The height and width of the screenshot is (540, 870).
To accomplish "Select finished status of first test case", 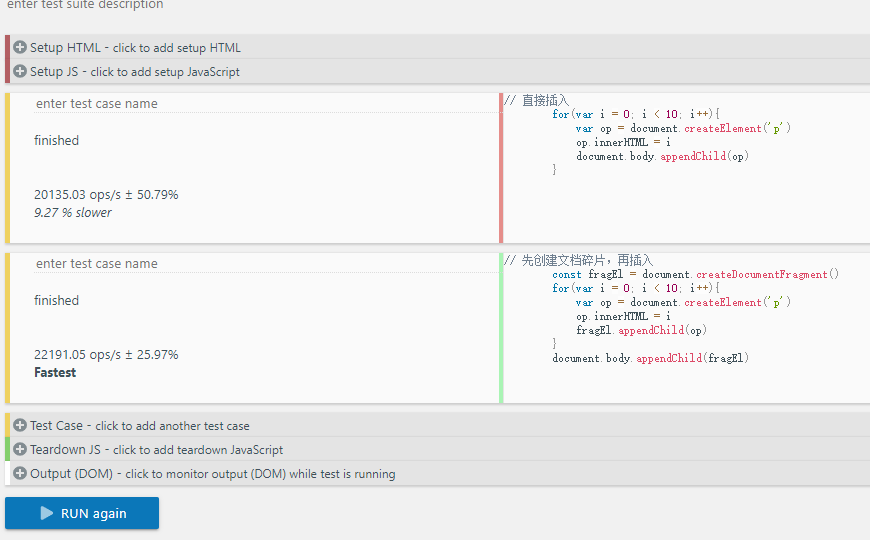I will [x=57, y=140].
